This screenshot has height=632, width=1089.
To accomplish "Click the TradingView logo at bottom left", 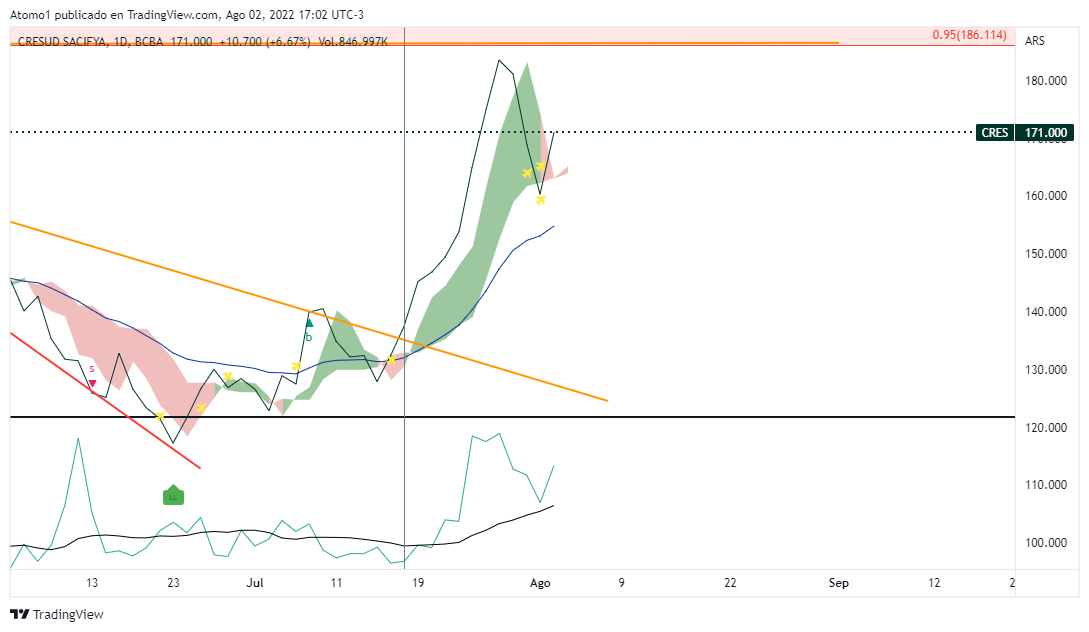I will (57, 614).
